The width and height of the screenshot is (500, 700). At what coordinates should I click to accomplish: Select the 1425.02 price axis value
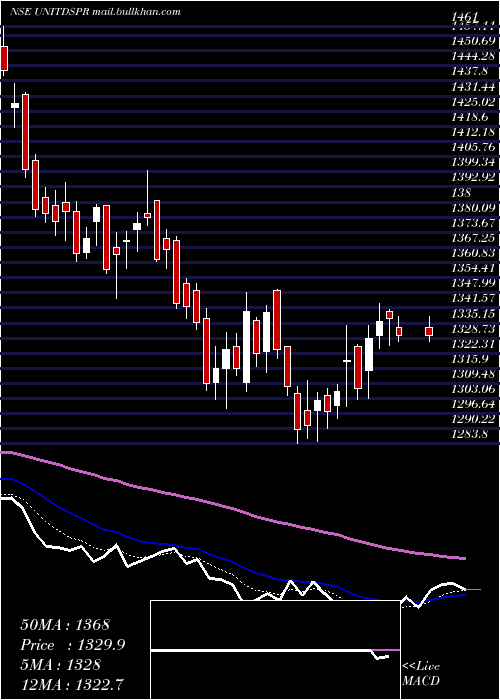pyautogui.click(x=473, y=102)
